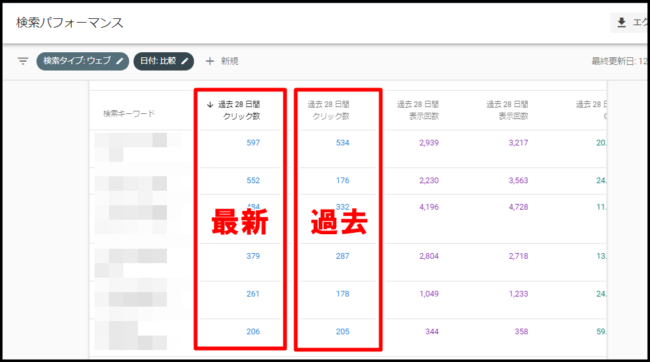
Task: Select the impressions value 344
Action: pos(432,331)
